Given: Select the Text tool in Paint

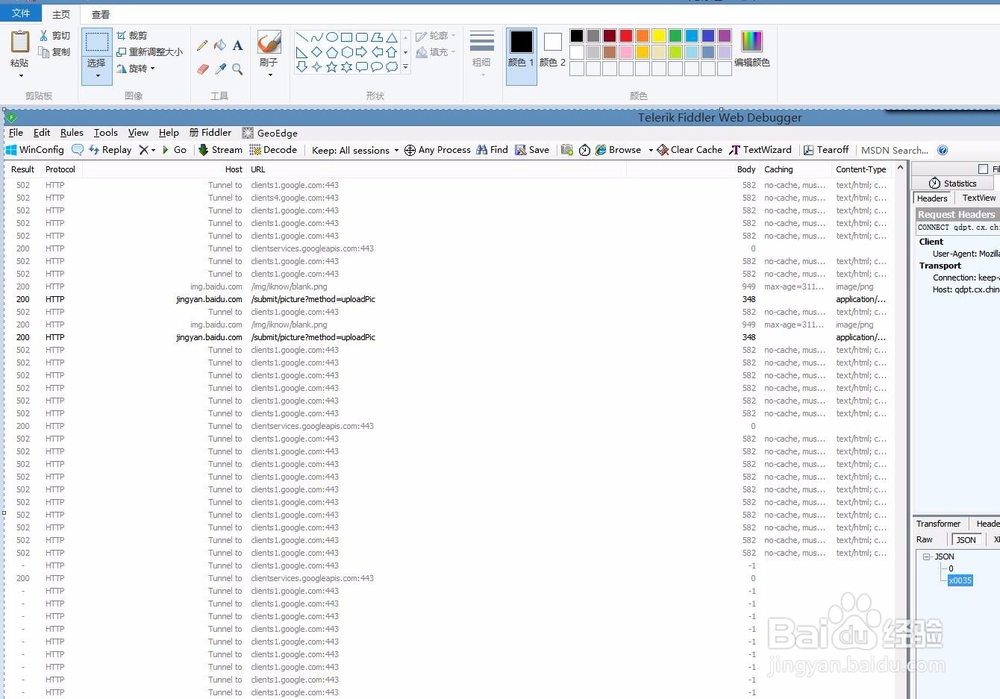Looking at the screenshot, I should click(237, 45).
